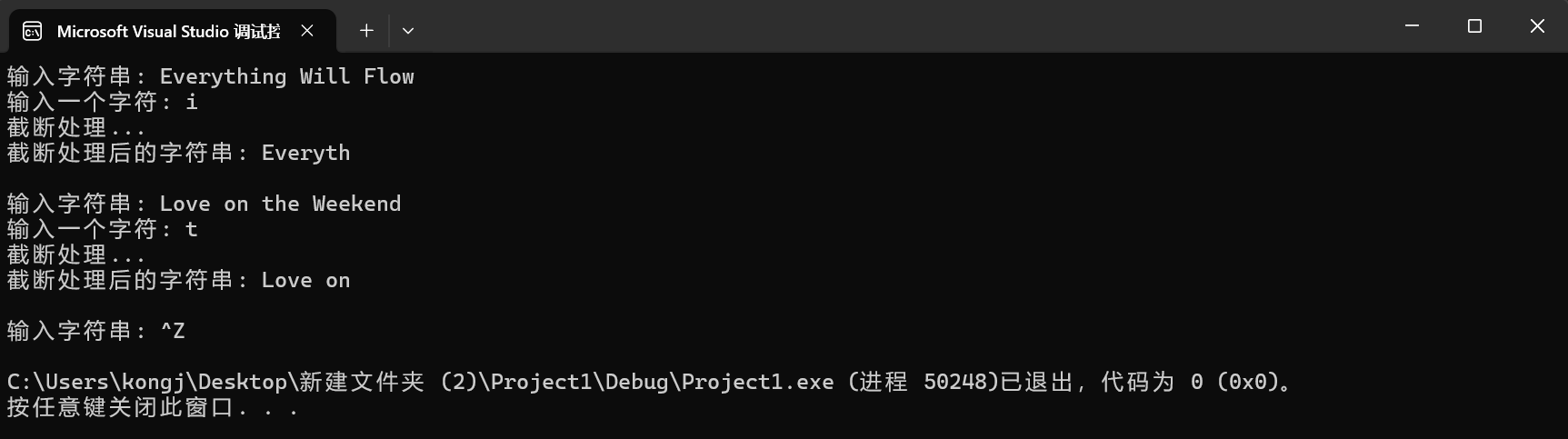Click the truncated output 'Love on'
This screenshot has width=1568, height=439.
pyautogui.click(x=305, y=281)
